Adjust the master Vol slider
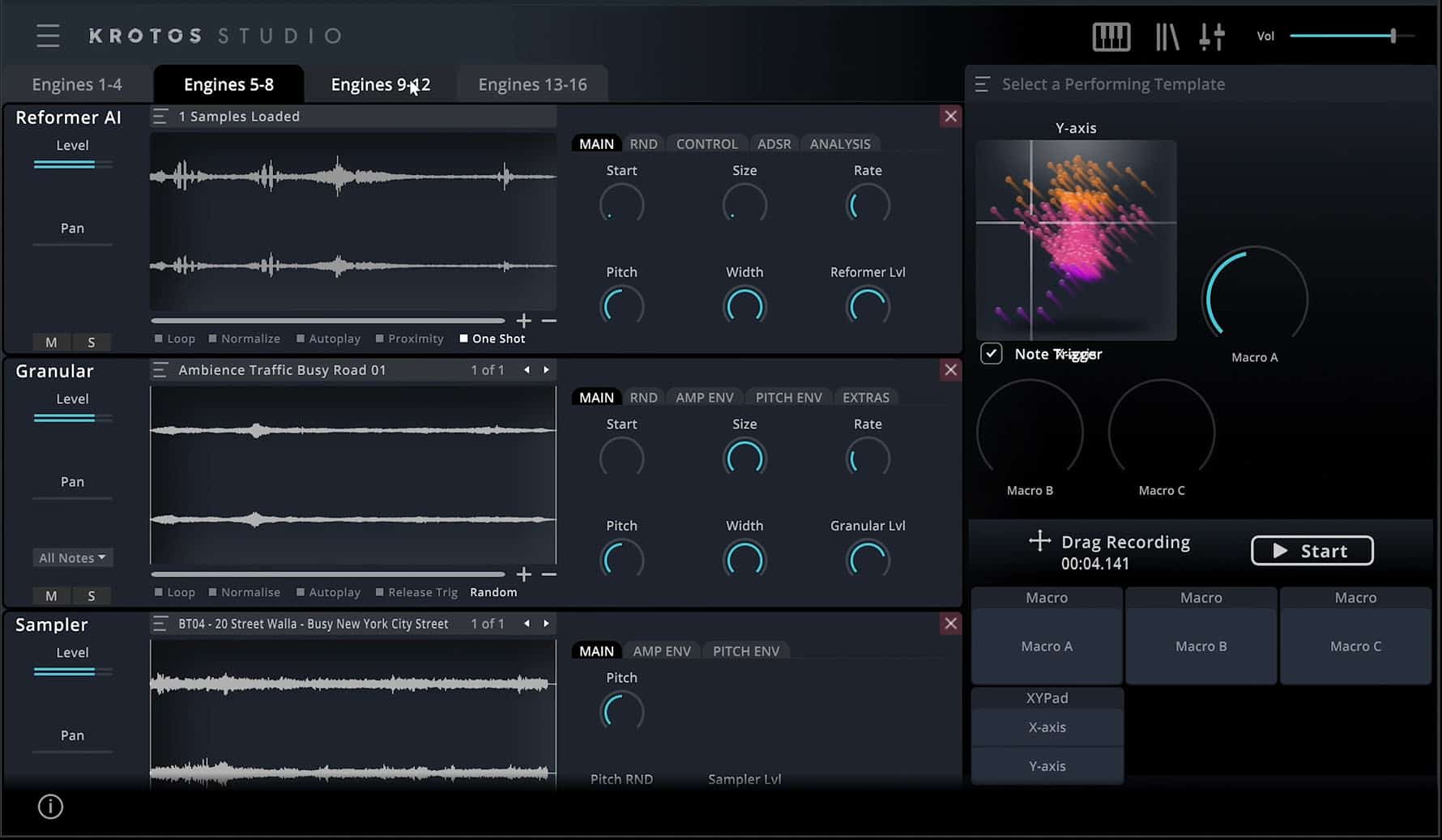 tap(1393, 36)
